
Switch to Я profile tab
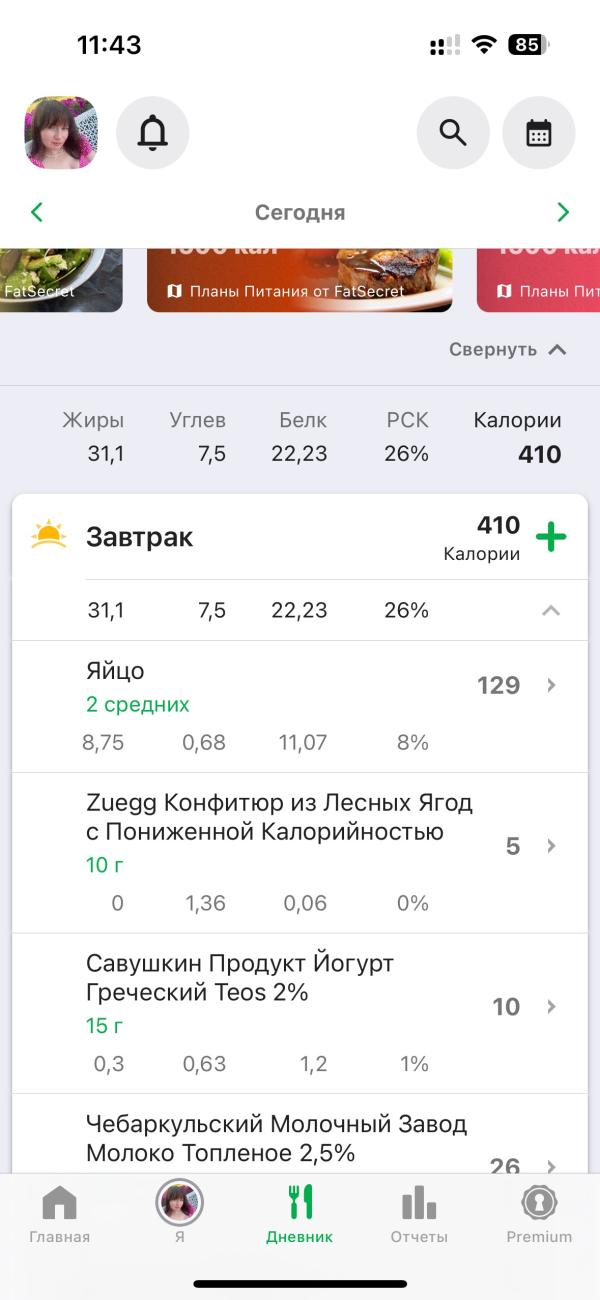click(x=179, y=1214)
